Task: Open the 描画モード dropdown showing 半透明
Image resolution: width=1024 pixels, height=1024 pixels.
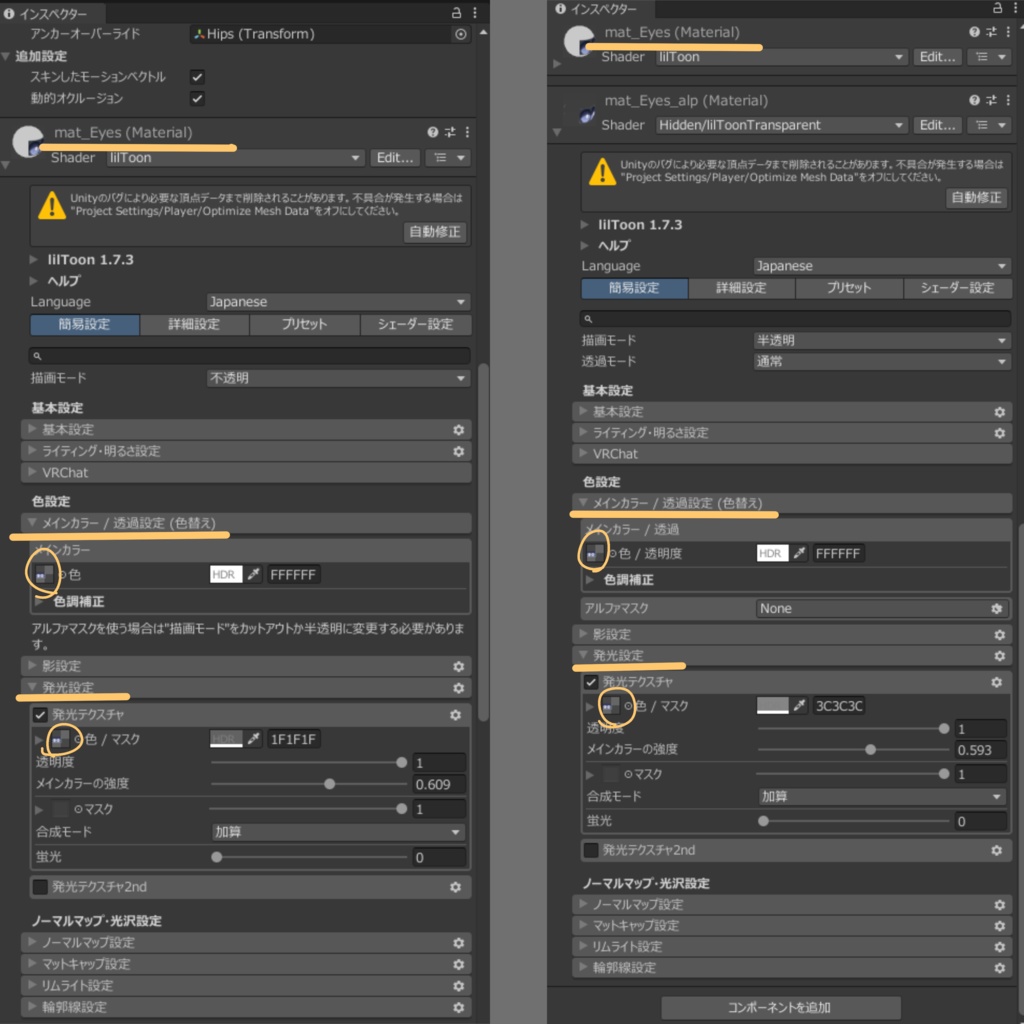Action: [880, 339]
